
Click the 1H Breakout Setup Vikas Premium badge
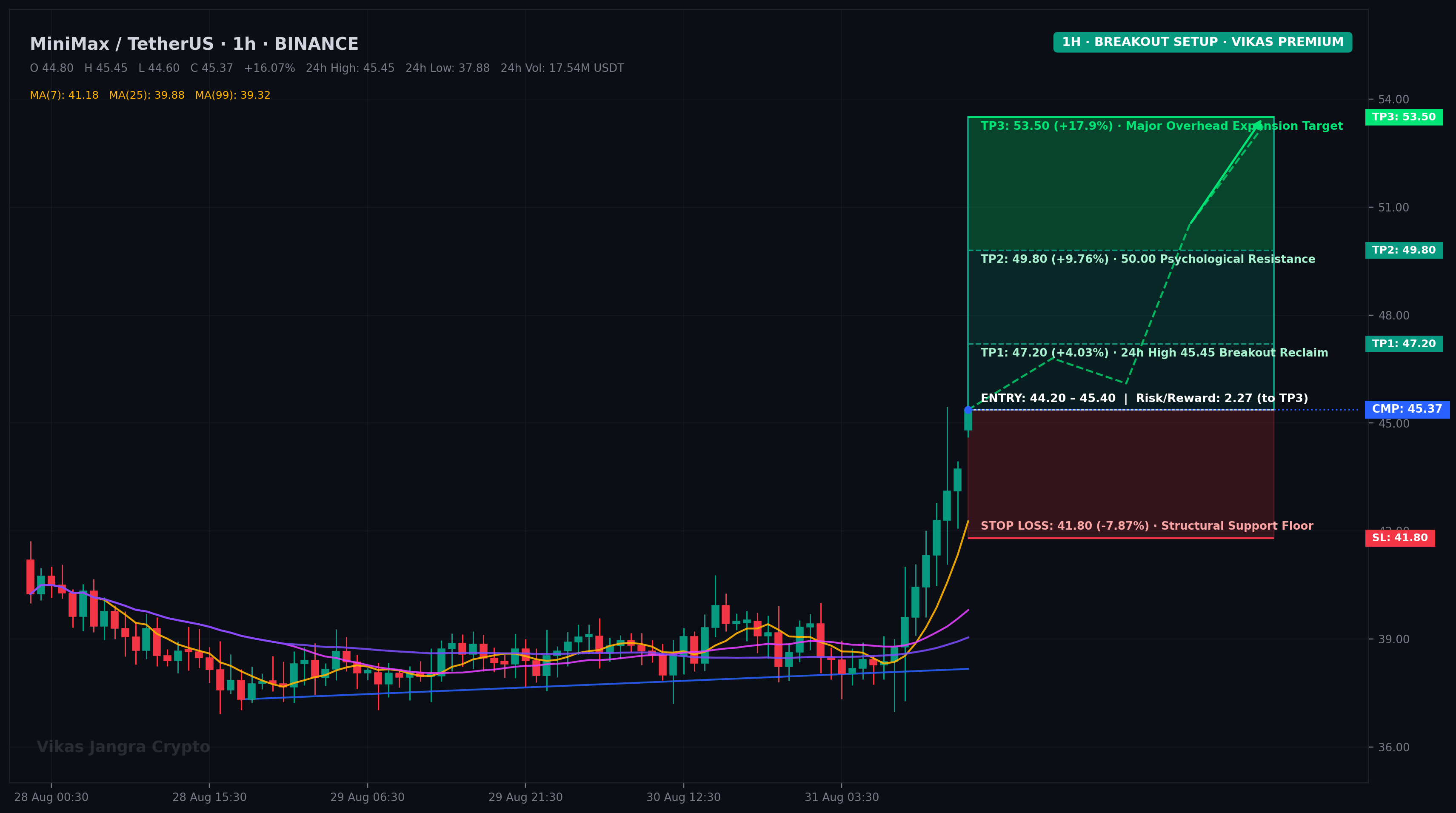(1202, 43)
